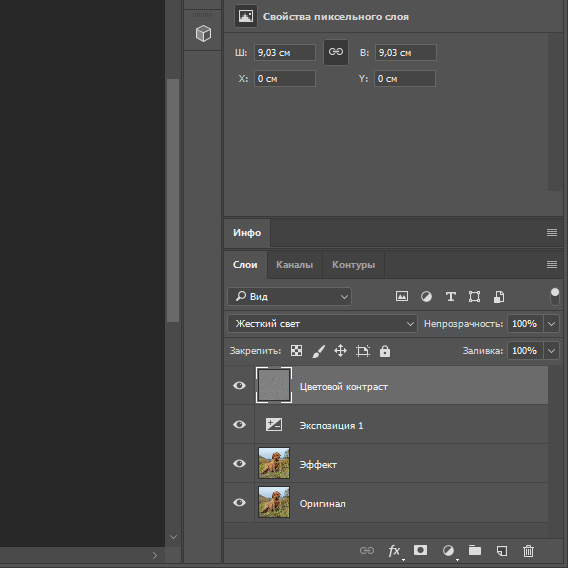Switch to the Контуры tab

354,265
